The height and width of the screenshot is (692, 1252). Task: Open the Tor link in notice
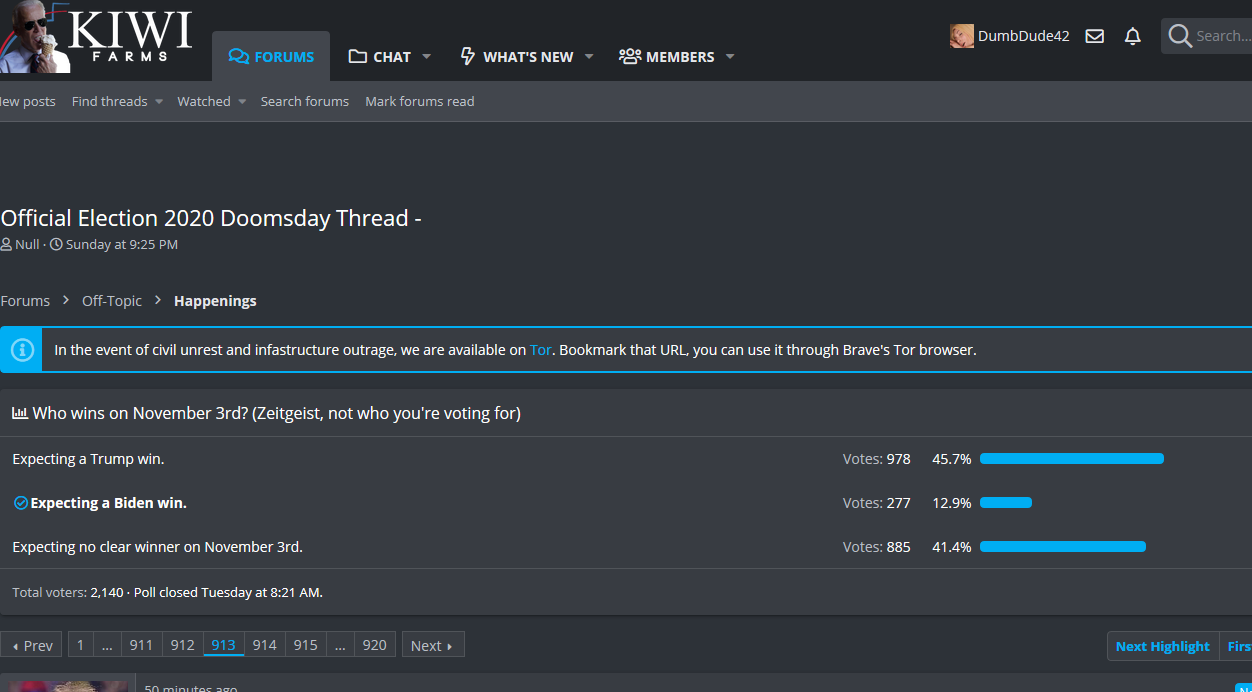541,350
